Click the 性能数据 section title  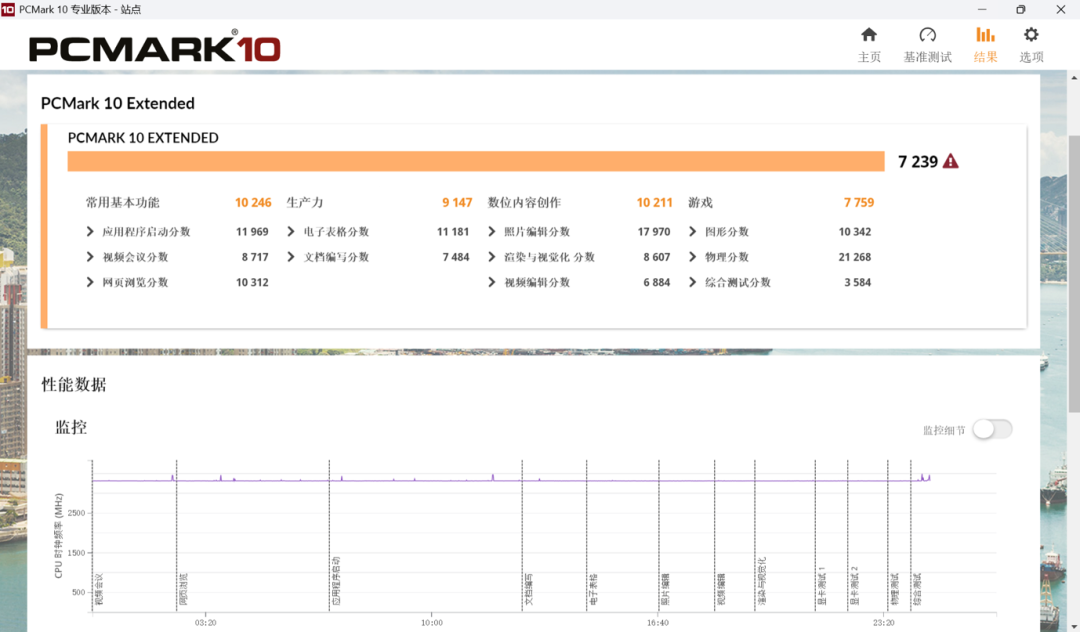(x=74, y=384)
